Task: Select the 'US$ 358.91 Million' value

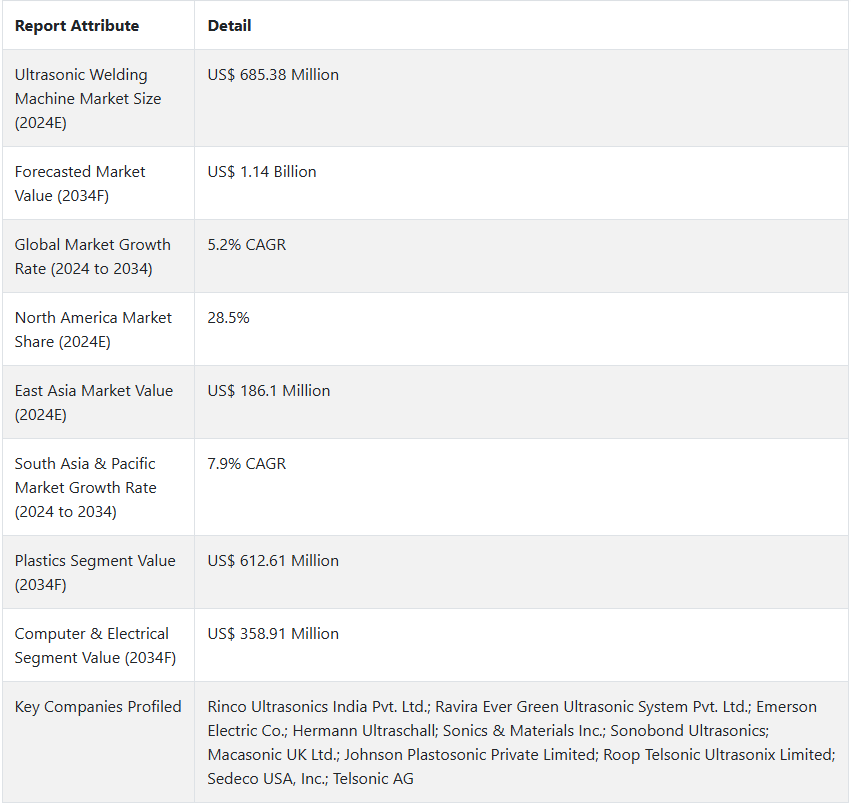Action: pyautogui.click(x=273, y=634)
